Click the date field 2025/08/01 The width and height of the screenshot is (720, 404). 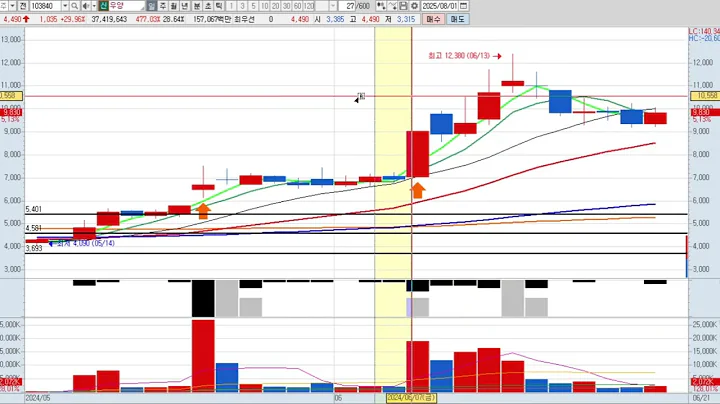pyautogui.click(x=439, y=6)
